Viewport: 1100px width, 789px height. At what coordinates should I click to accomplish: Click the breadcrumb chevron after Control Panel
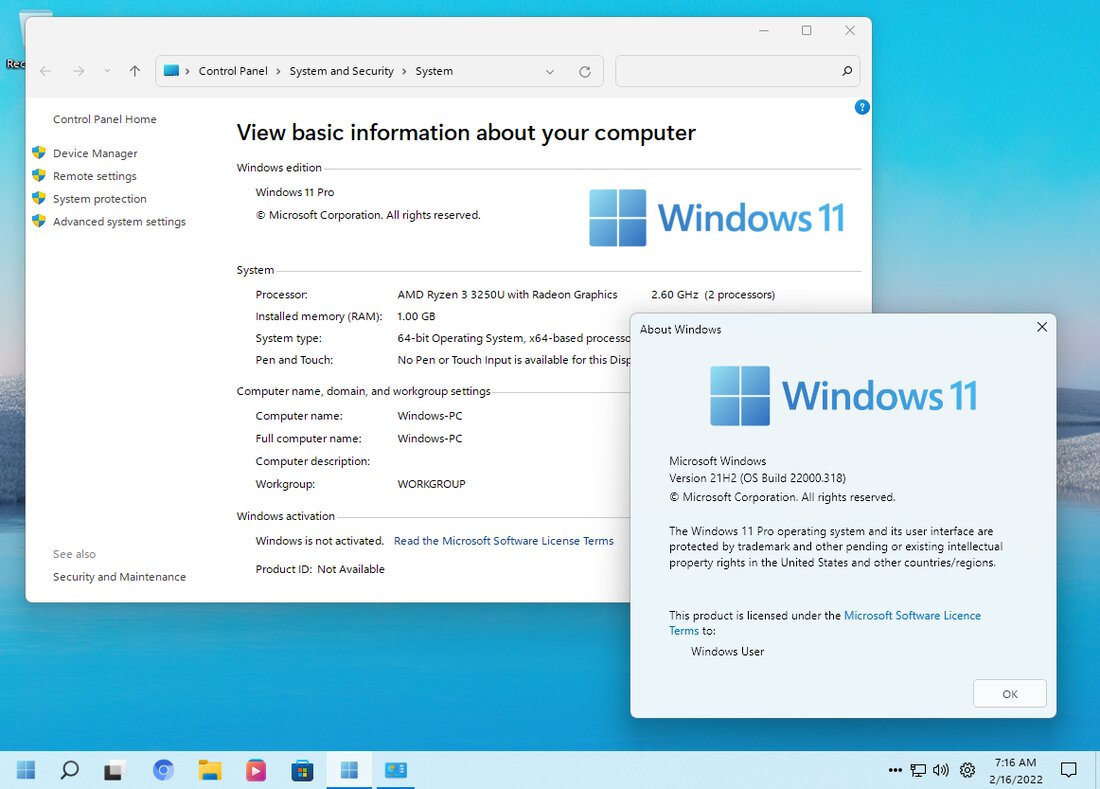[279, 72]
